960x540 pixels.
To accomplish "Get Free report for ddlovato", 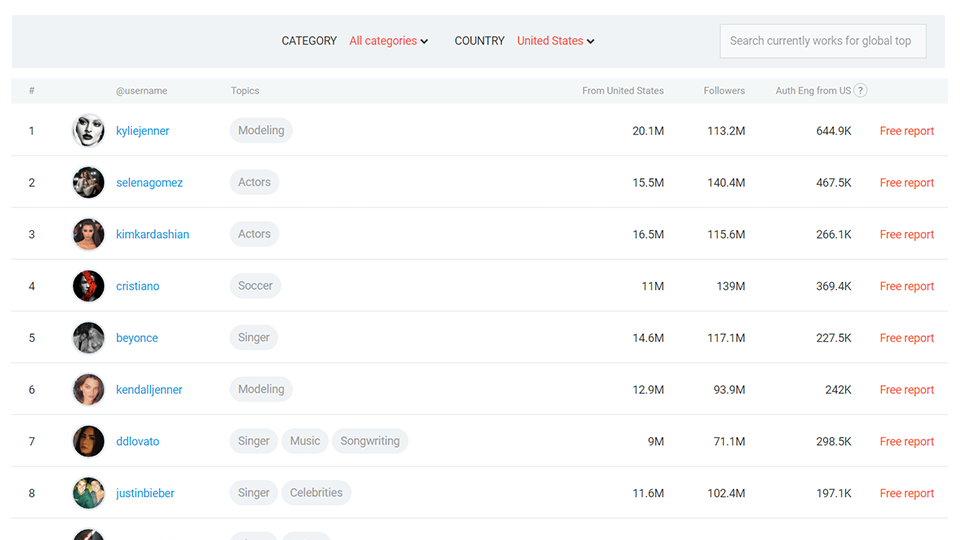I will tap(907, 441).
